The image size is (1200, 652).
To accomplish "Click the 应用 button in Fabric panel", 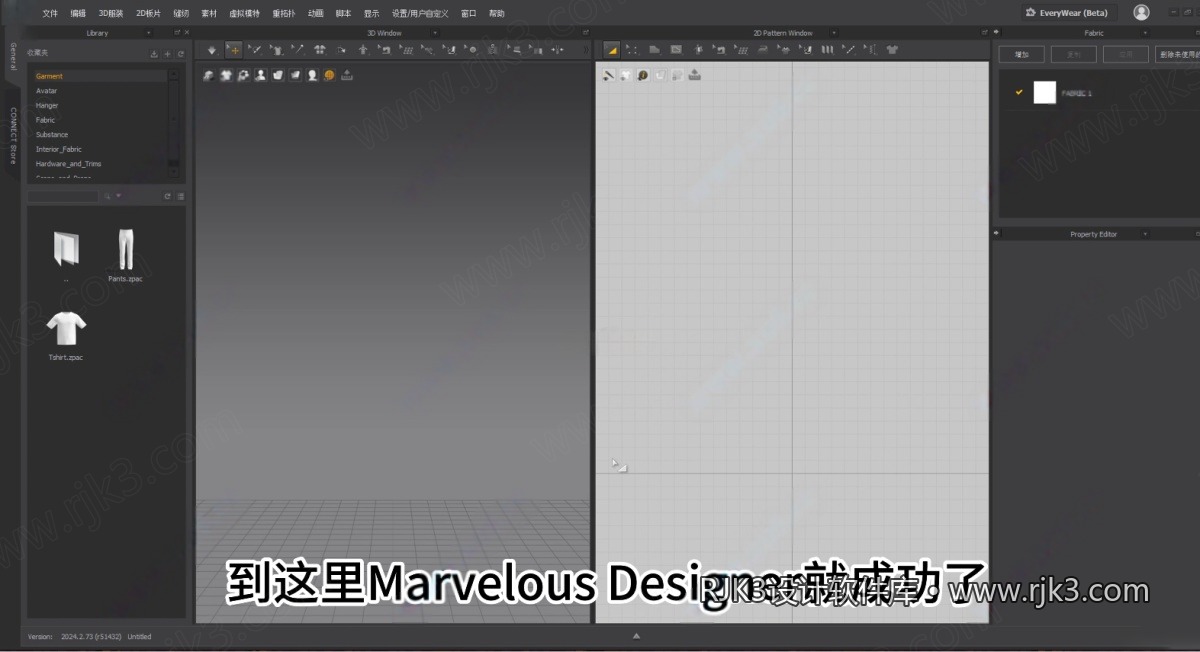I will [1126, 54].
